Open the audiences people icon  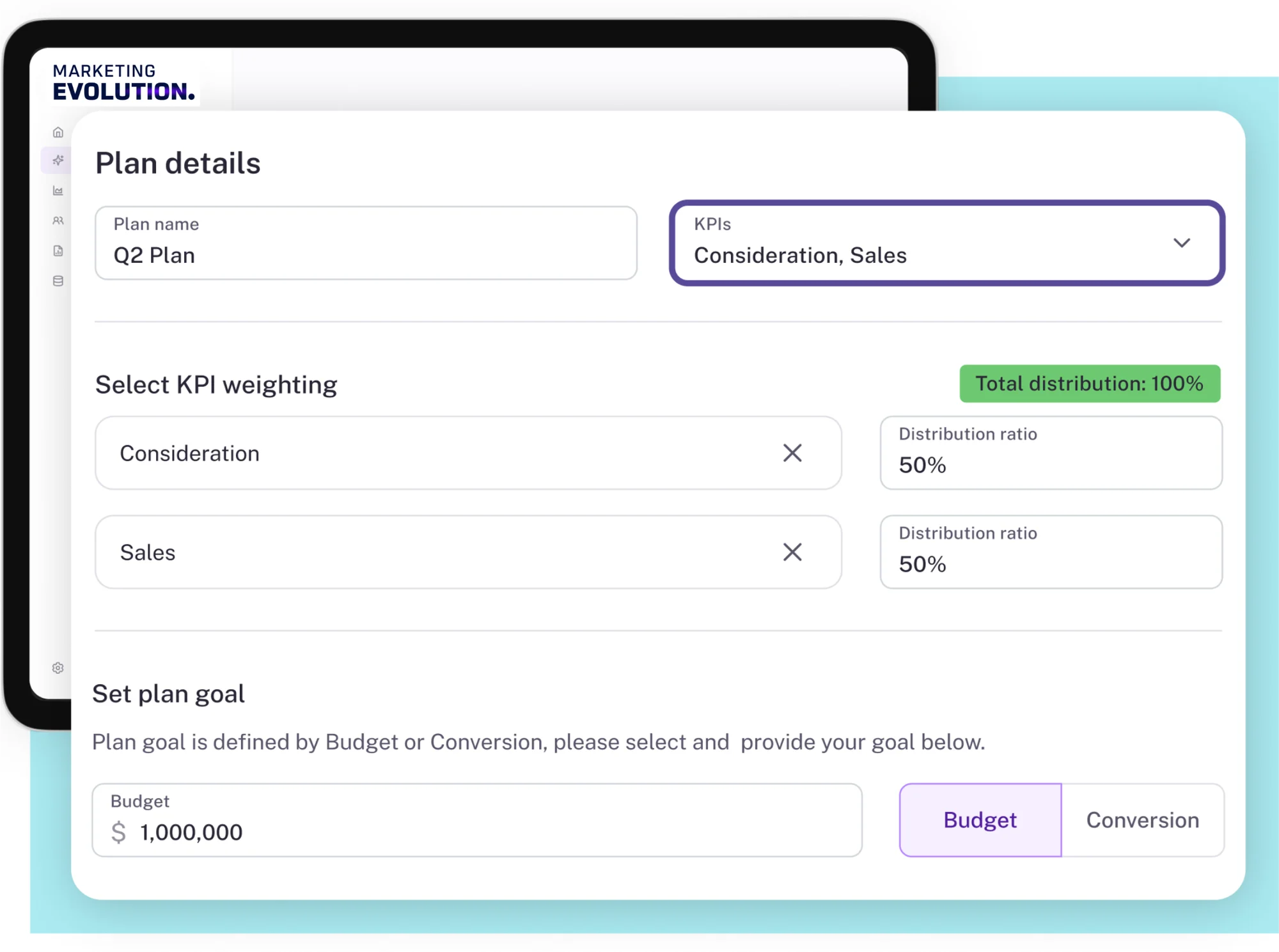click(x=58, y=221)
